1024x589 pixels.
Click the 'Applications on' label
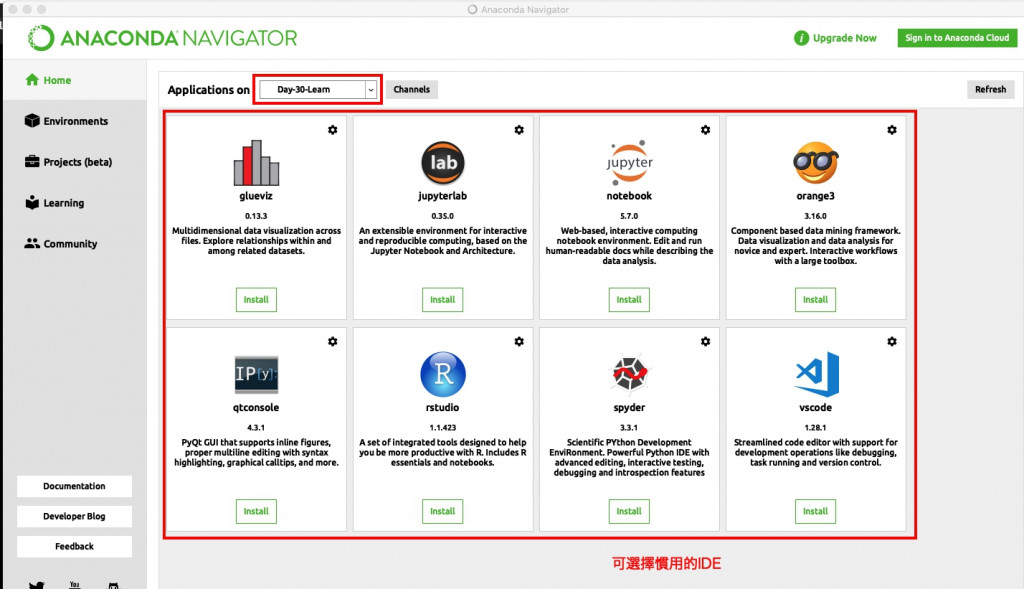(x=208, y=89)
